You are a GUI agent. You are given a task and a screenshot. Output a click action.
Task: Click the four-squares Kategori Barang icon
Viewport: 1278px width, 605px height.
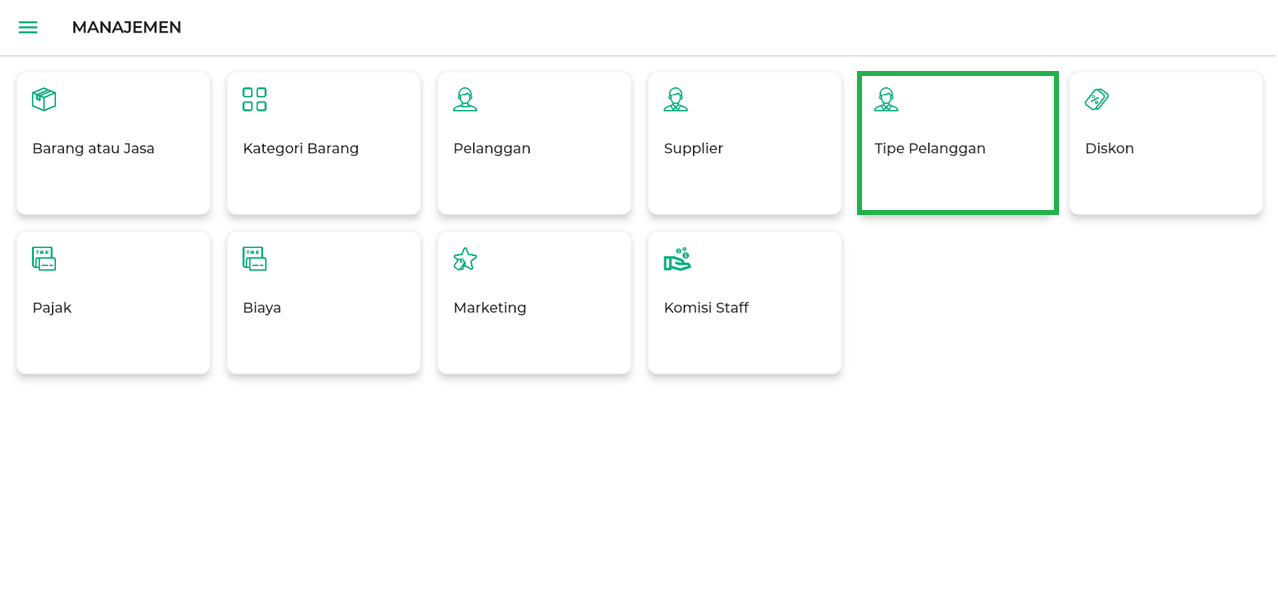point(254,99)
